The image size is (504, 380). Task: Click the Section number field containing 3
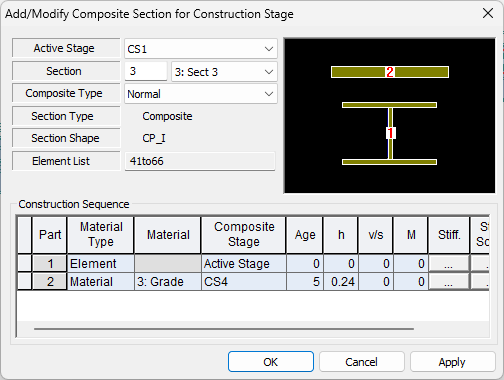pyautogui.click(x=146, y=71)
